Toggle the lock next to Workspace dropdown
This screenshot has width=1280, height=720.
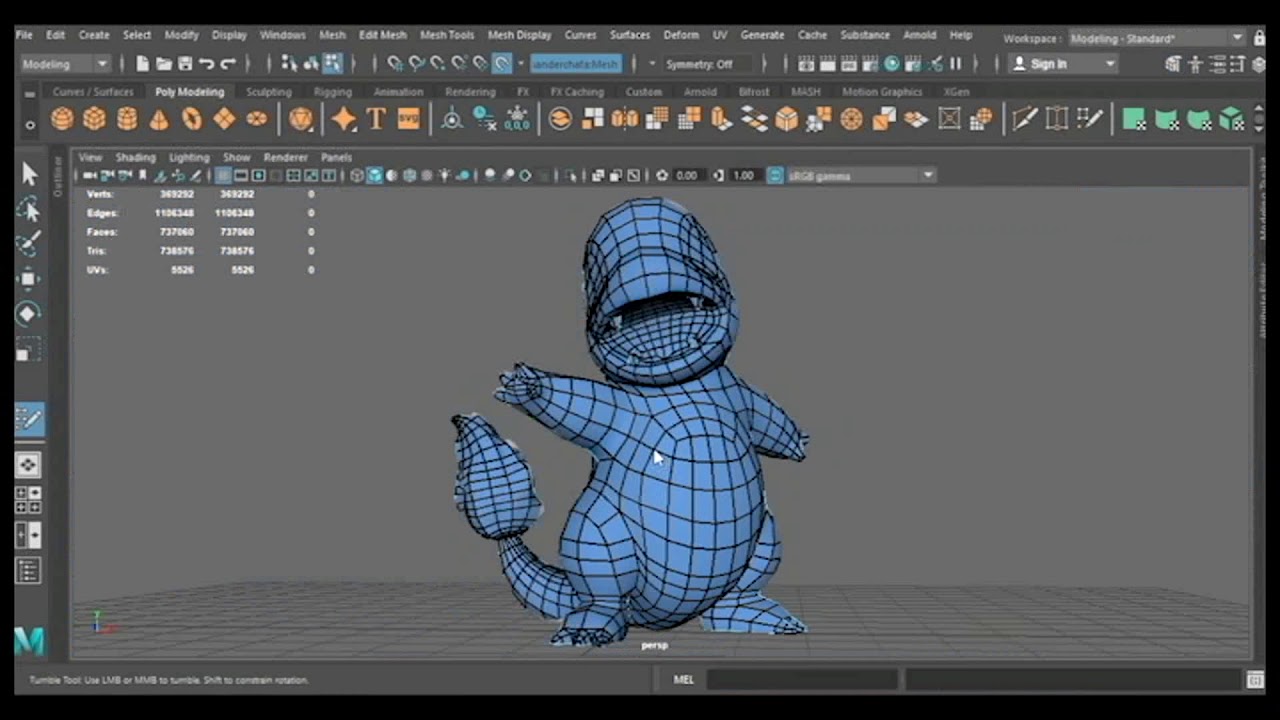1260,38
